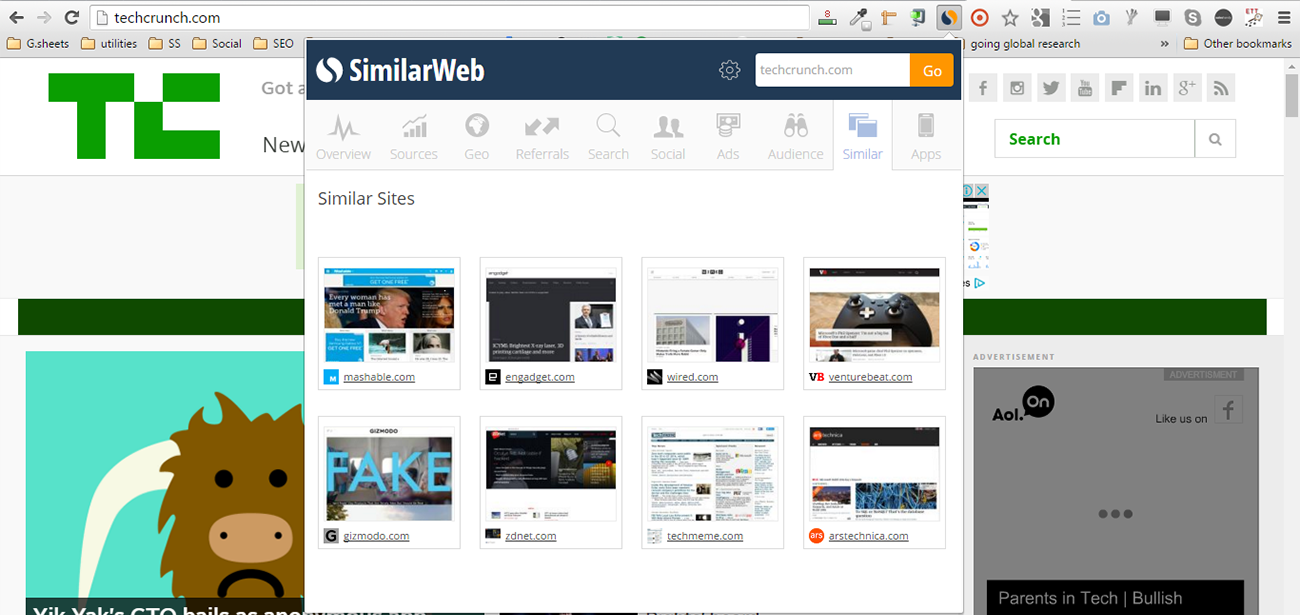Click the TechCrunch search magnifier button
Image resolution: width=1300 pixels, height=615 pixels.
[x=1215, y=139]
